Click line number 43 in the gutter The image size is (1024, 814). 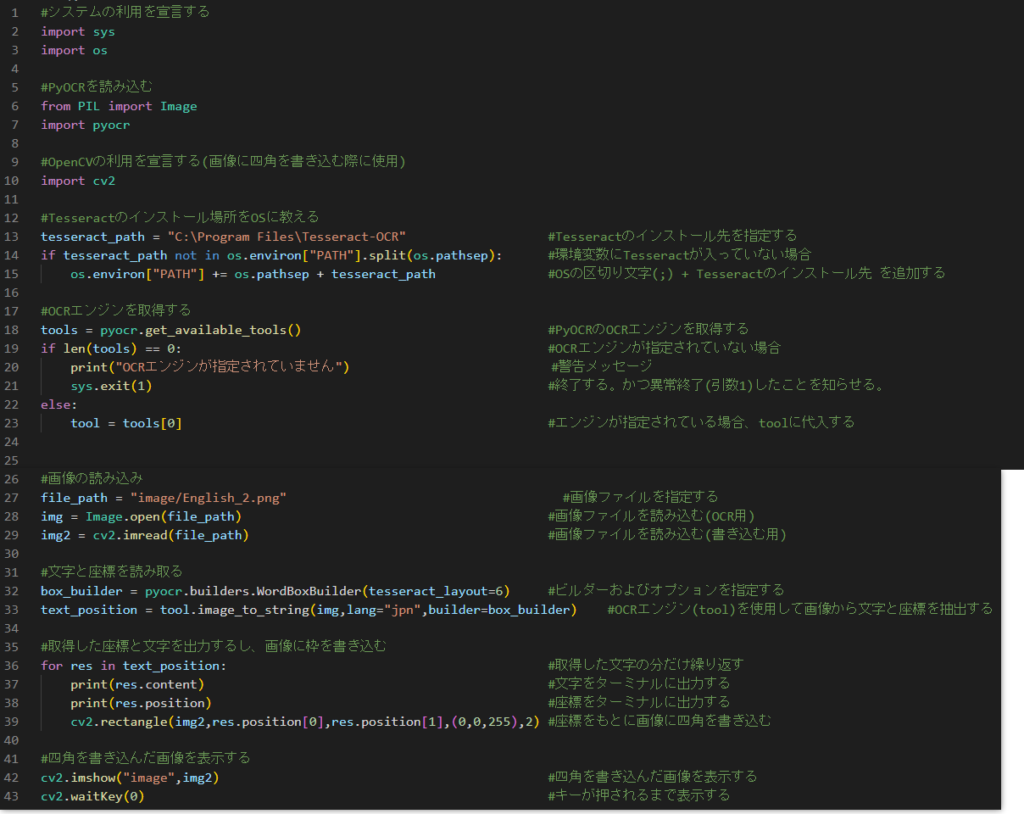[x=11, y=796]
